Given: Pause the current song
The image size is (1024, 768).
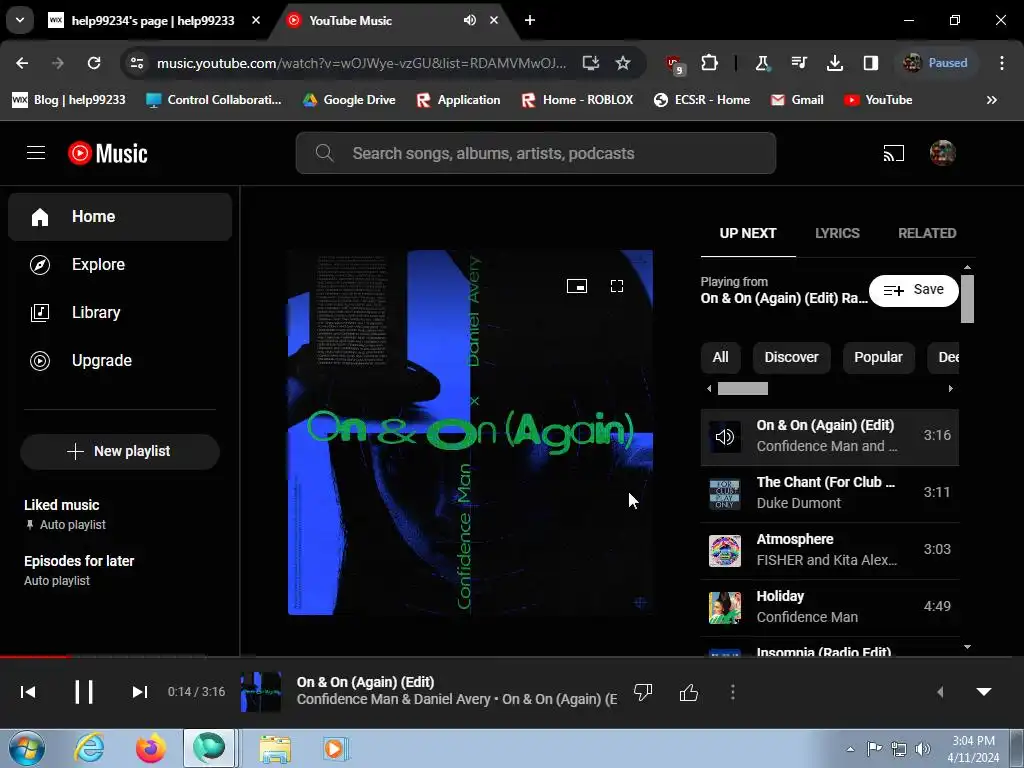Looking at the screenshot, I should [84, 692].
